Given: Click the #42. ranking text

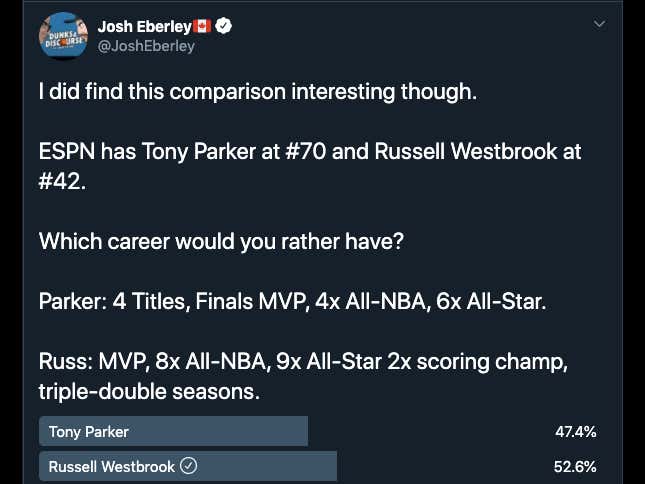Looking at the screenshot, I should (63, 181).
